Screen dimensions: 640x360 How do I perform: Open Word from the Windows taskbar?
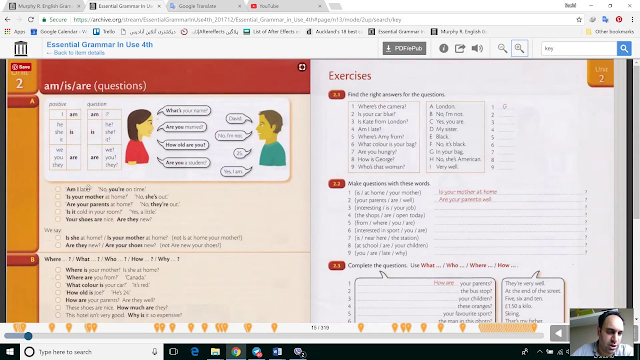point(277,351)
